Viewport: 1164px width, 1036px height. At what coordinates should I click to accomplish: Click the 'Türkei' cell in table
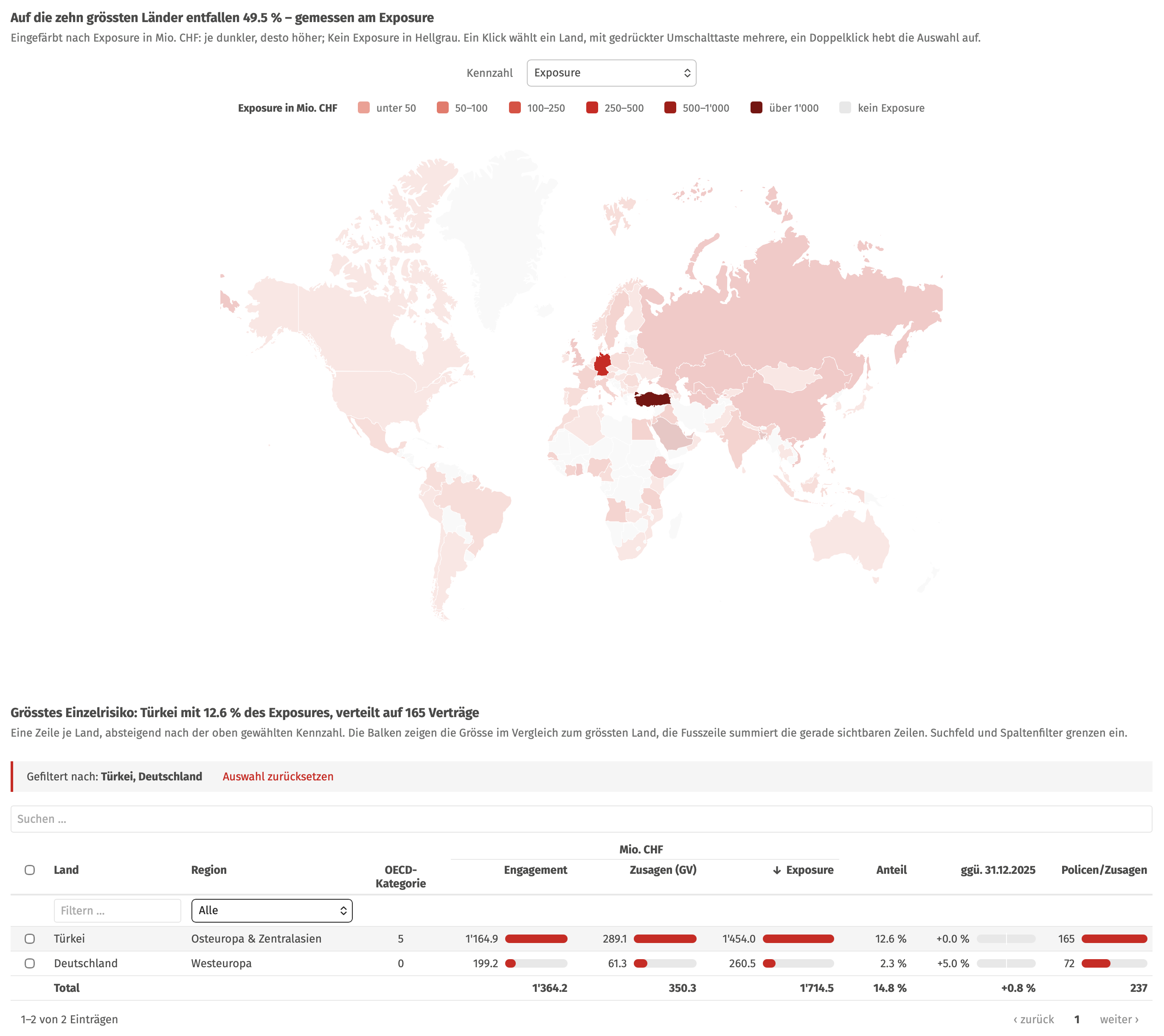[x=69, y=939]
